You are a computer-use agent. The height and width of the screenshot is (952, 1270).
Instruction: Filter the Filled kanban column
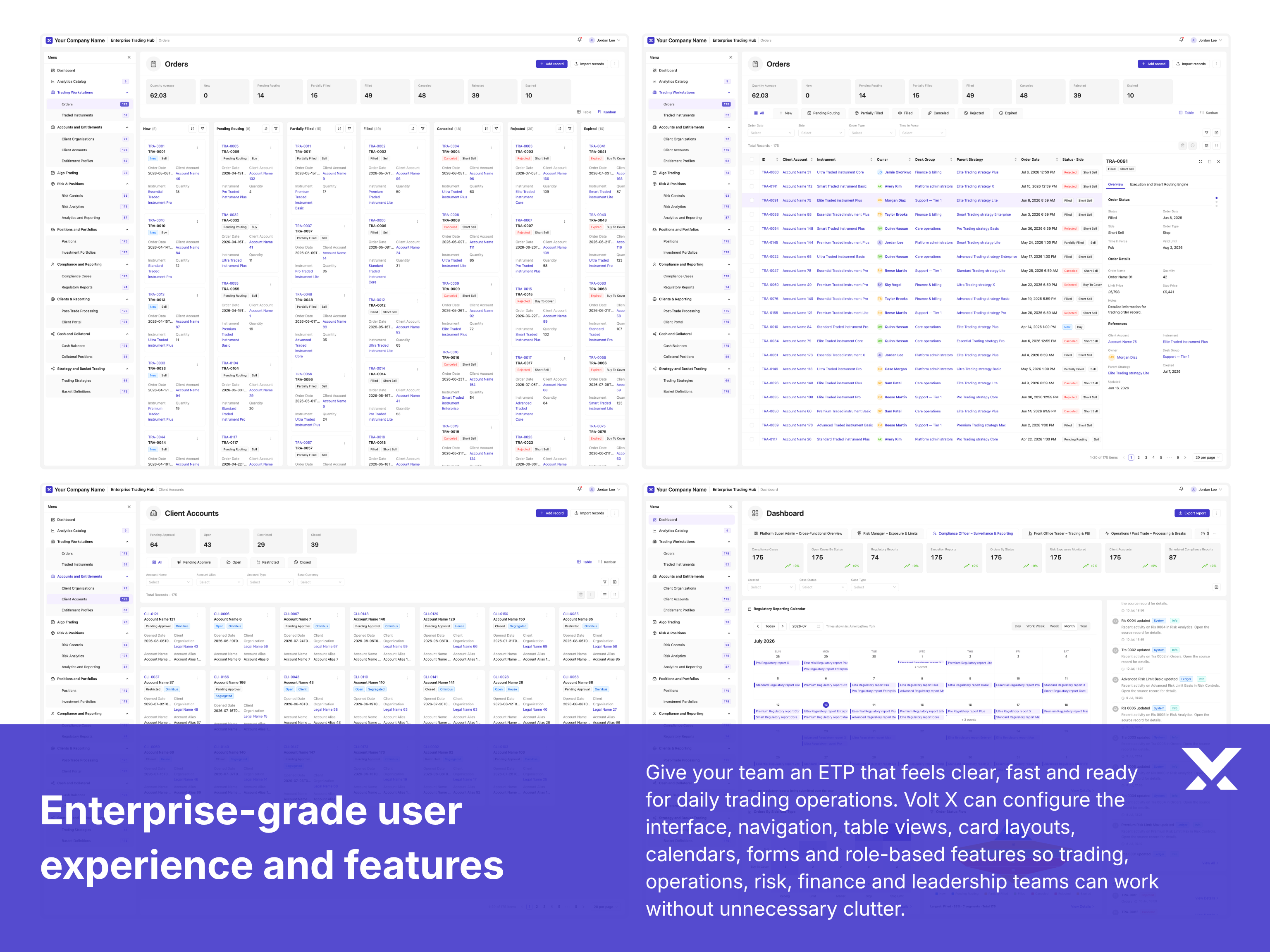[x=423, y=129]
